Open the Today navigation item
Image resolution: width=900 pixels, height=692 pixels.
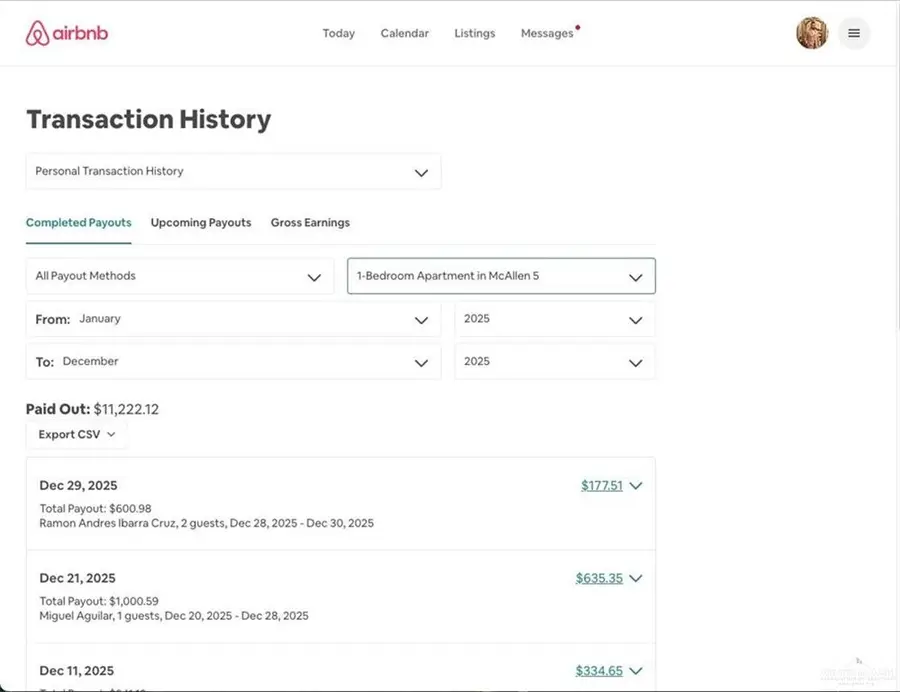(338, 33)
